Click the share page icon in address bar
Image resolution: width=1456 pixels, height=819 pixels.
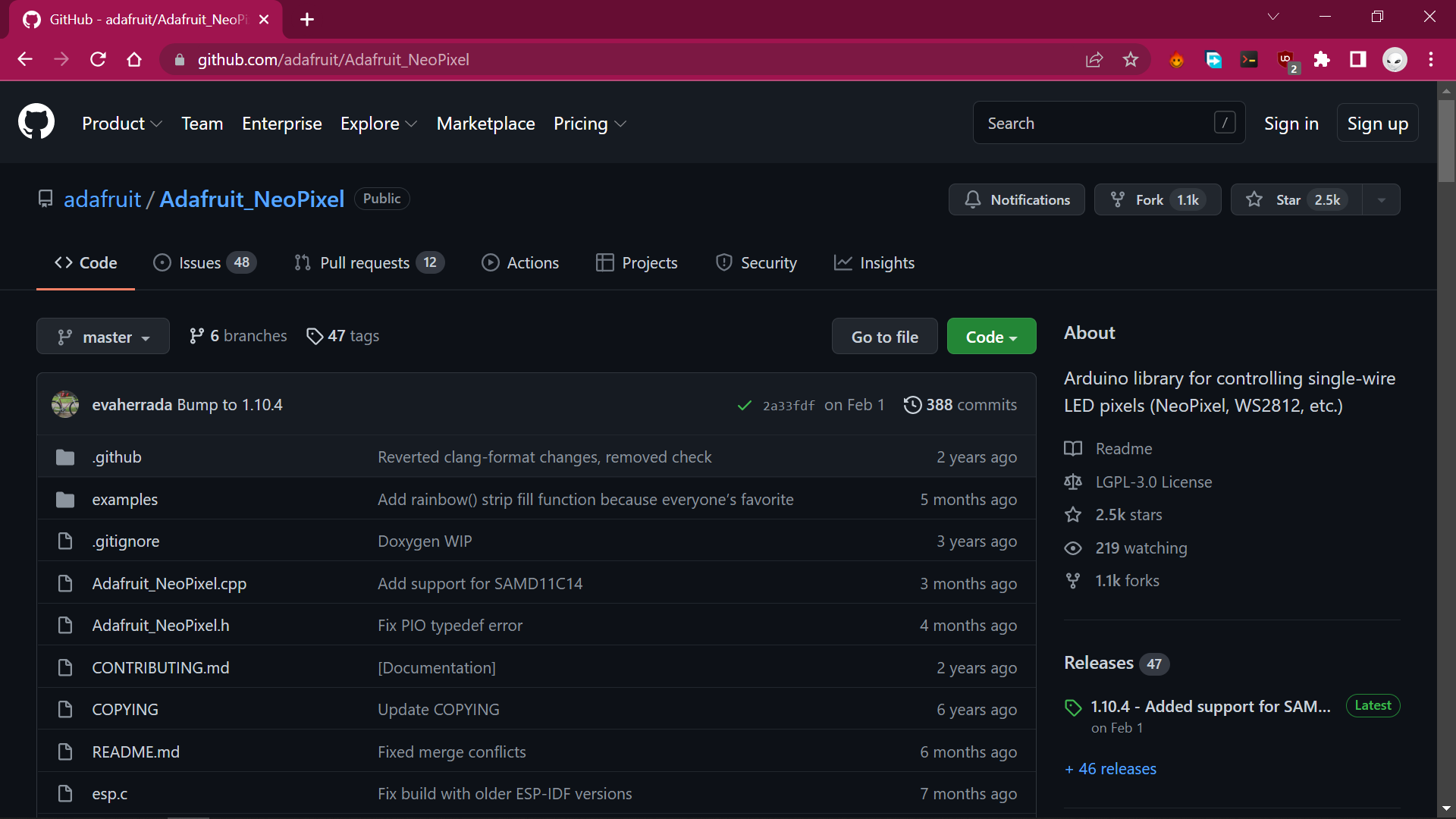coord(1094,59)
